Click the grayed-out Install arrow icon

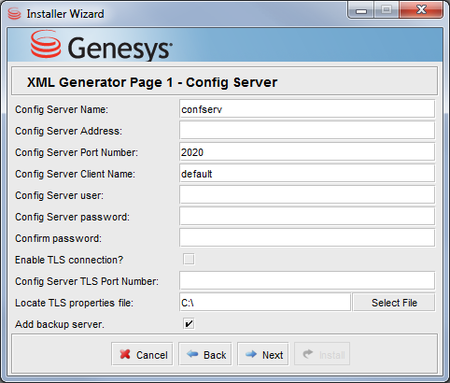coord(308,354)
